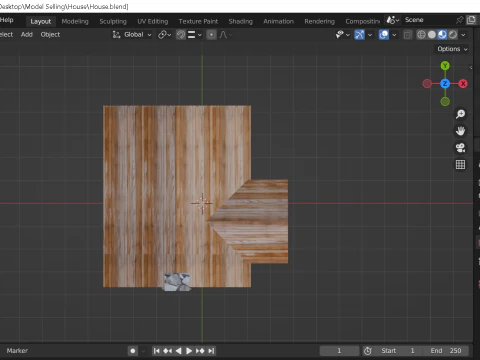Click the negative X axis gizmo dot
This screenshot has height=360, width=480.
427,84
